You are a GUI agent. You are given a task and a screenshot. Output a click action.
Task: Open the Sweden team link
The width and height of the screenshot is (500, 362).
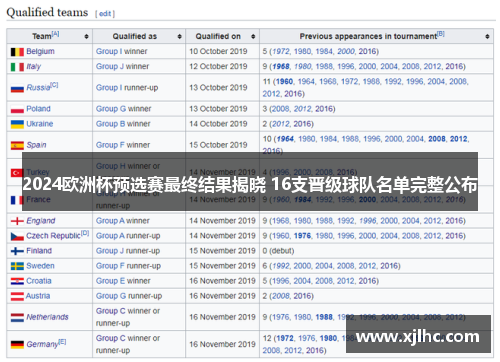point(40,266)
